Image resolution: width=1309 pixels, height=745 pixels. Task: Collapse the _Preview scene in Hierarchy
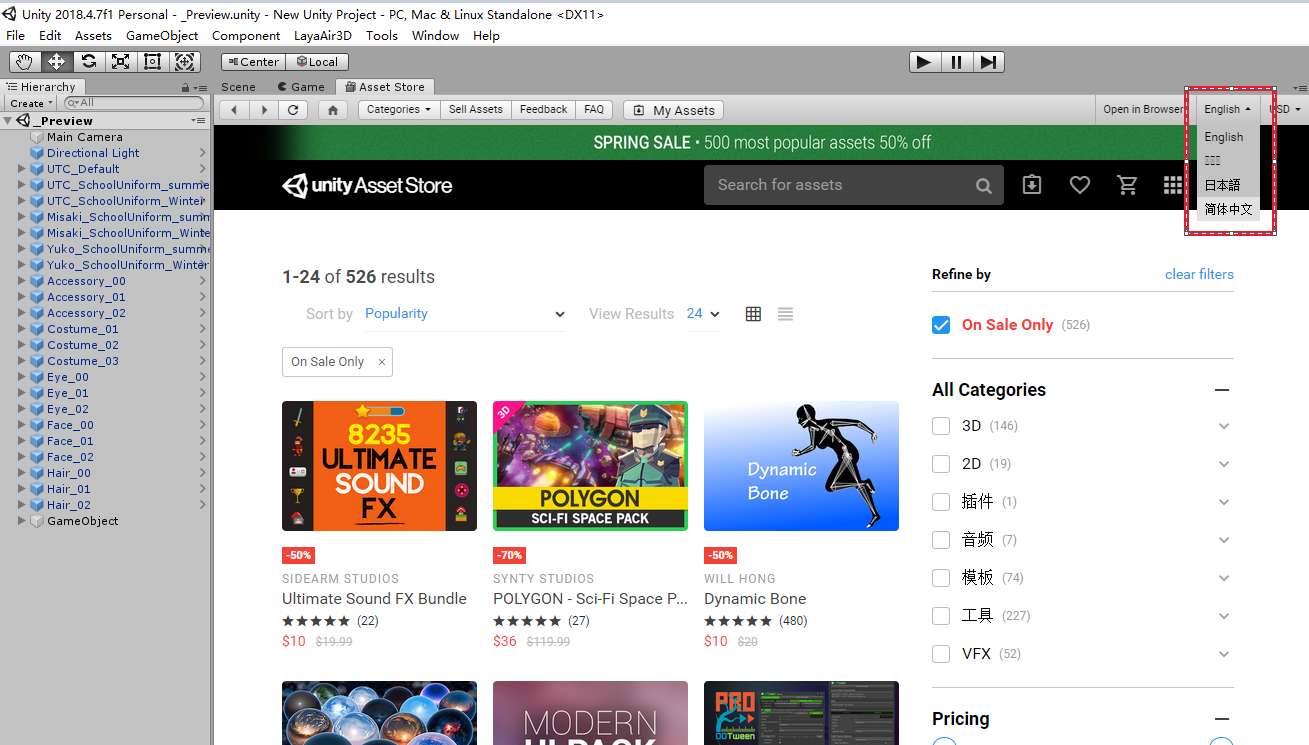click(8, 121)
